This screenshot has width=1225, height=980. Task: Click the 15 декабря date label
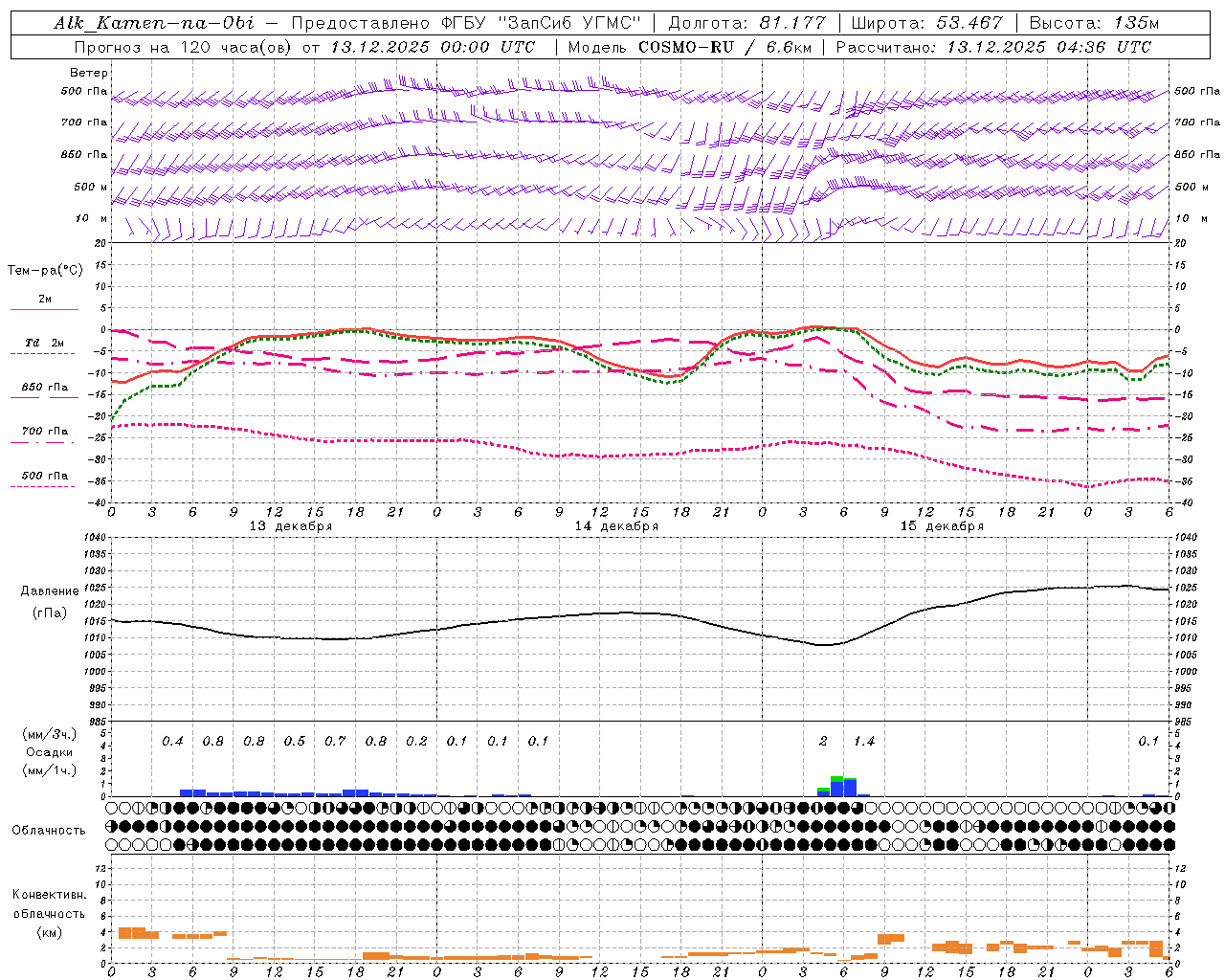942,526
